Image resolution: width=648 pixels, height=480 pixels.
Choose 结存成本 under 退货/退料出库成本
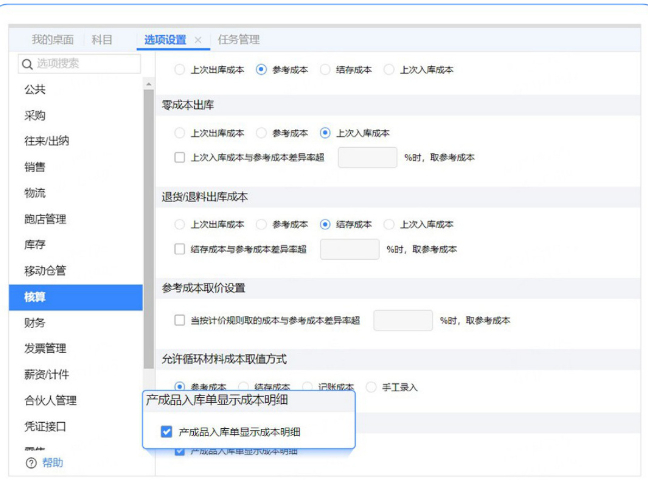tap(325, 224)
